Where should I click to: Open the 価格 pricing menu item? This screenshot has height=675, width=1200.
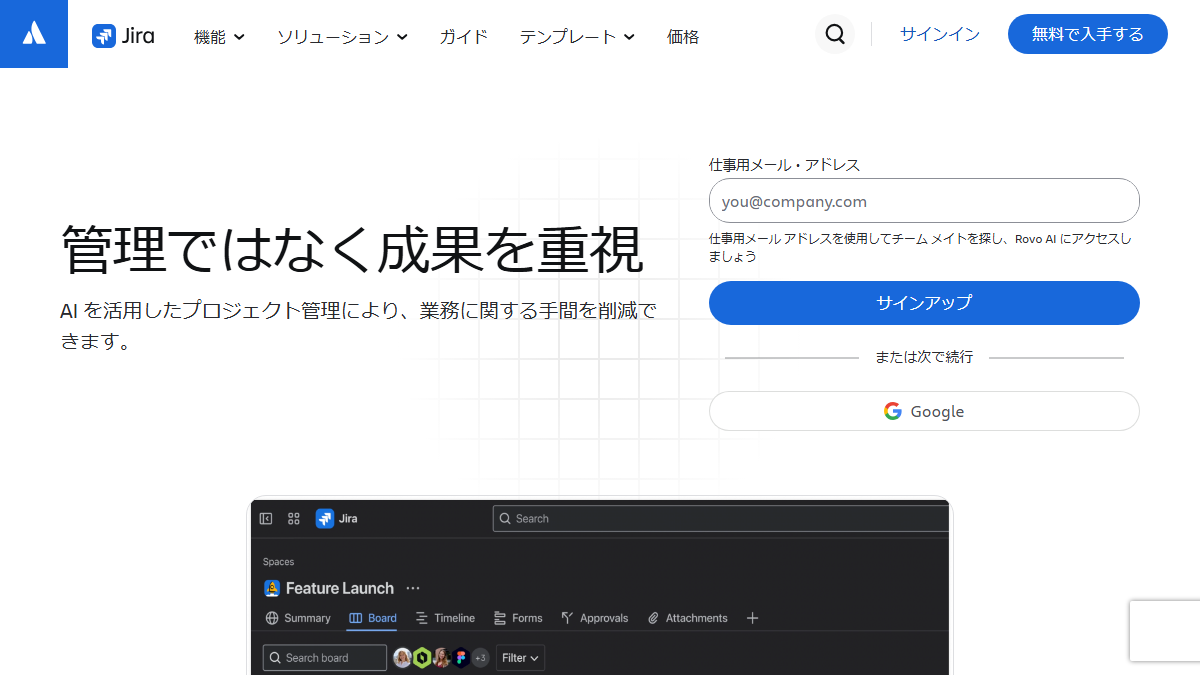[683, 37]
